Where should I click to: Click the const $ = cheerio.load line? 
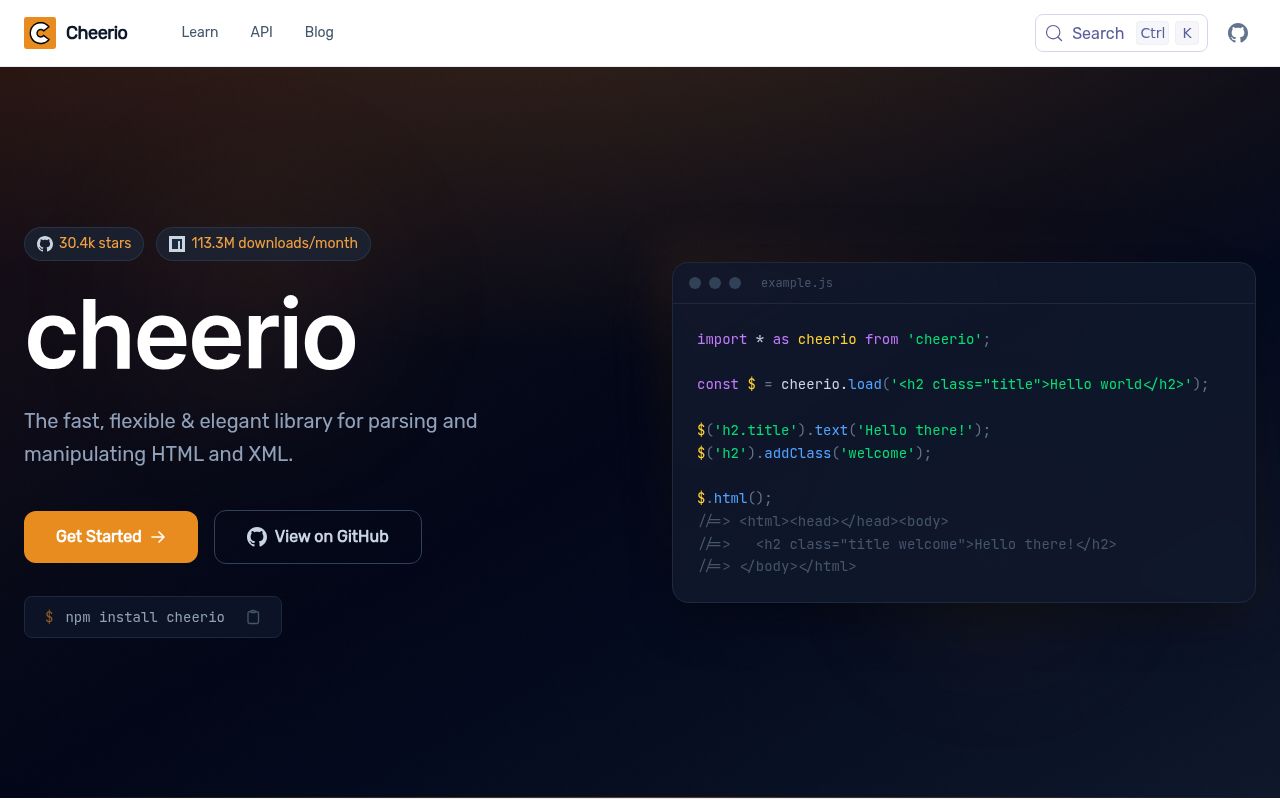tap(953, 384)
